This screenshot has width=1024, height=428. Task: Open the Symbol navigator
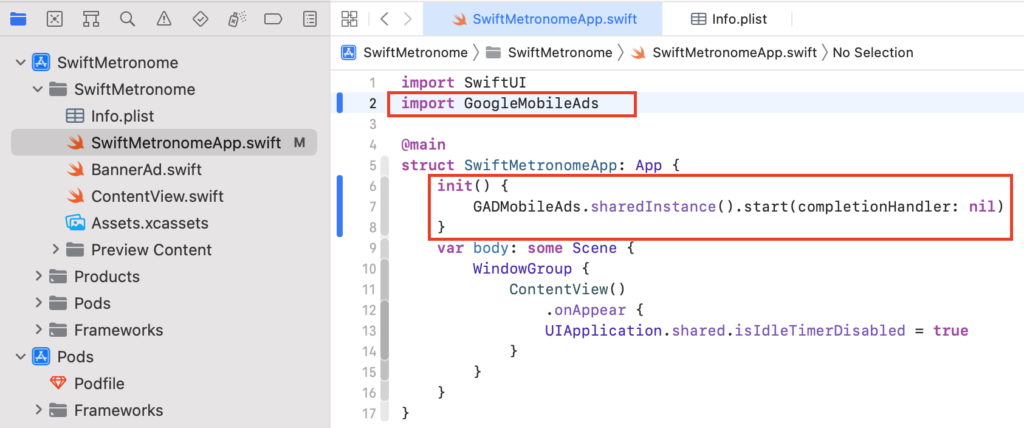(x=91, y=19)
